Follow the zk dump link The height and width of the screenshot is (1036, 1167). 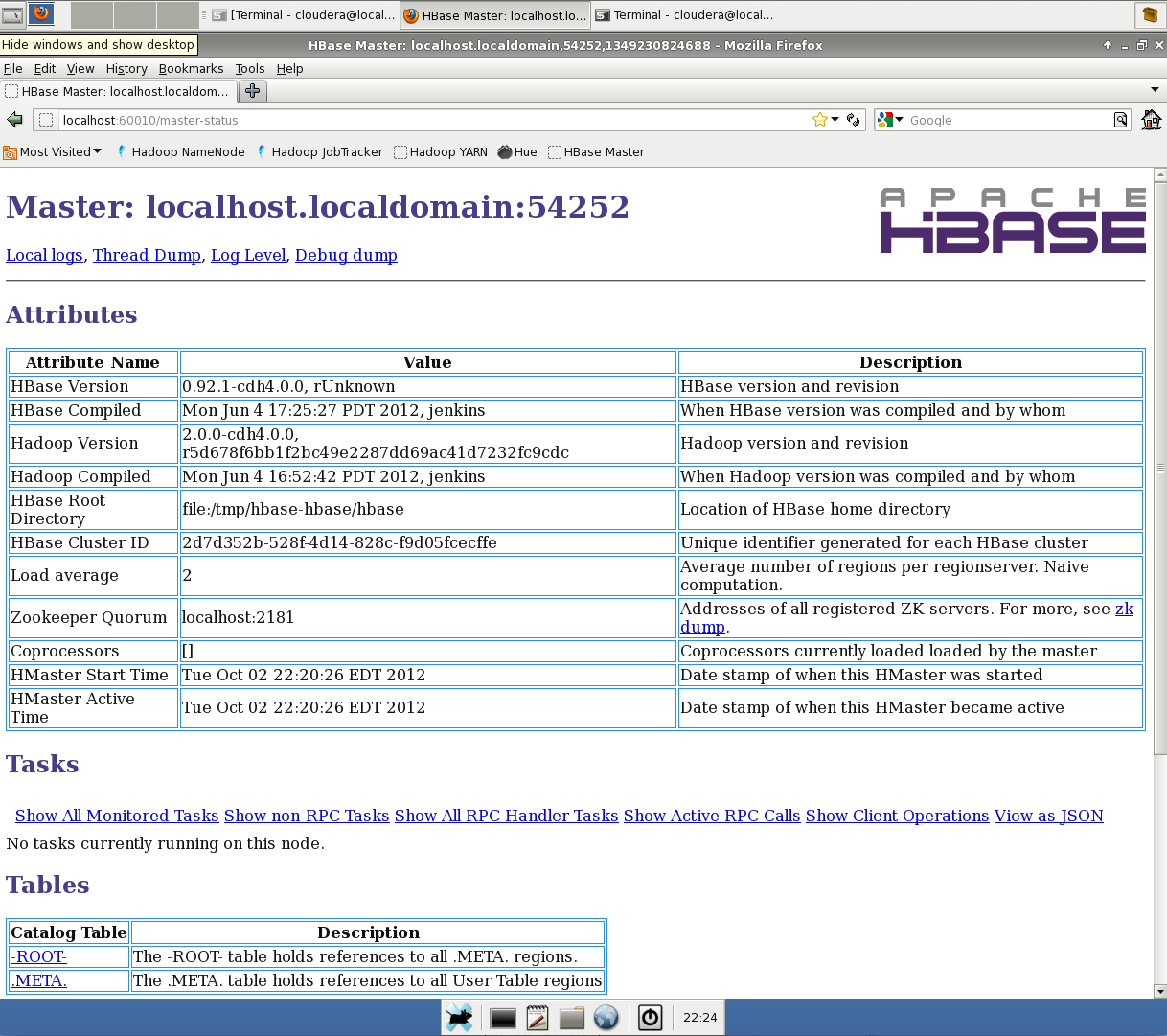pos(1124,609)
